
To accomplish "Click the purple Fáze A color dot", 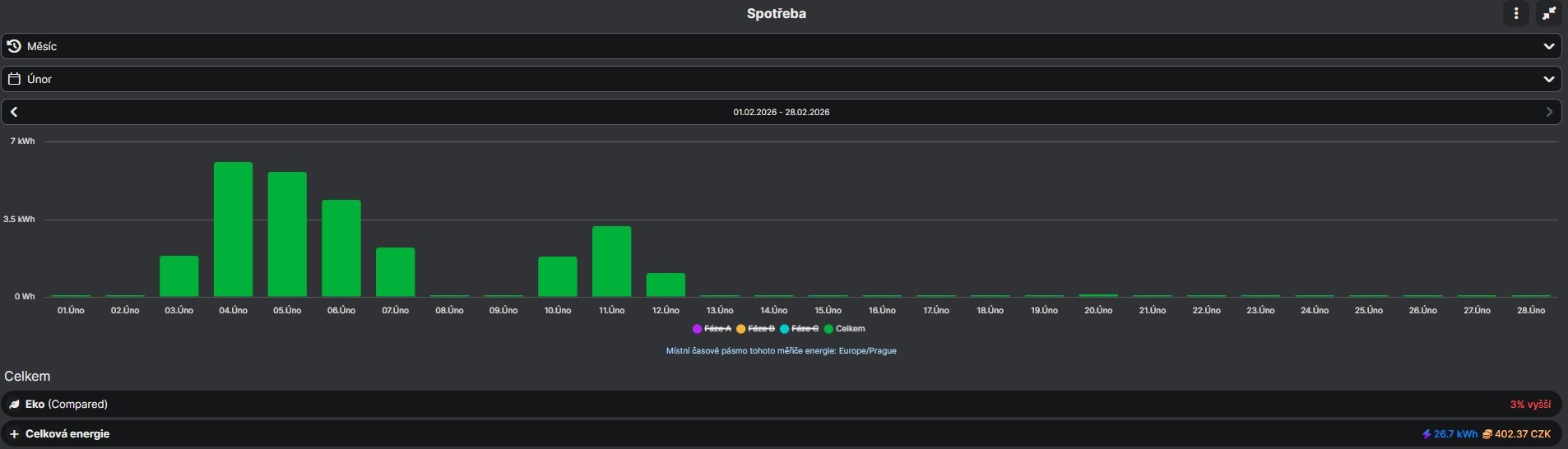I will click(x=697, y=329).
